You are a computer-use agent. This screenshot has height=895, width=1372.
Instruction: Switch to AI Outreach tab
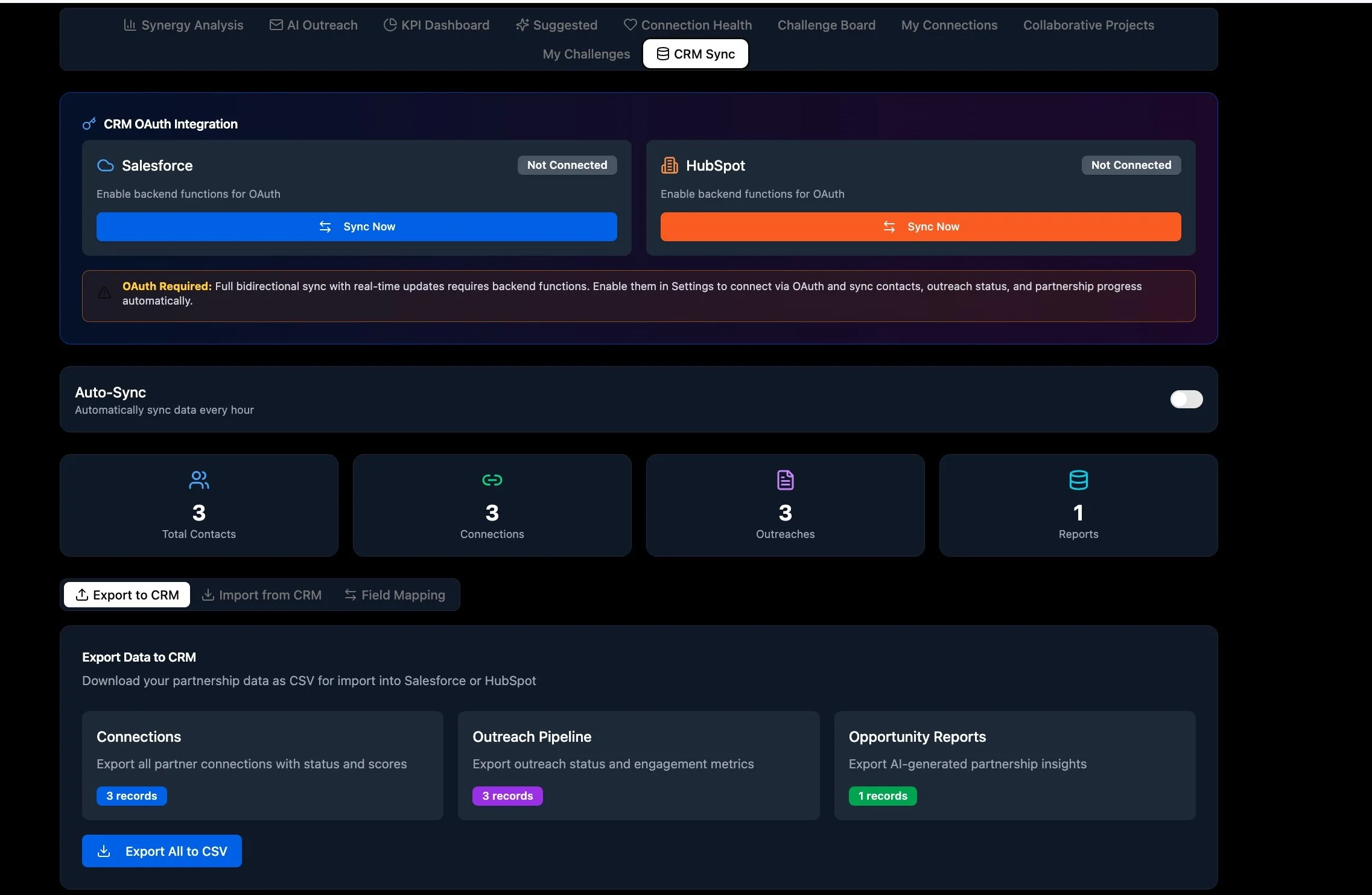pyautogui.click(x=313, y=25)
